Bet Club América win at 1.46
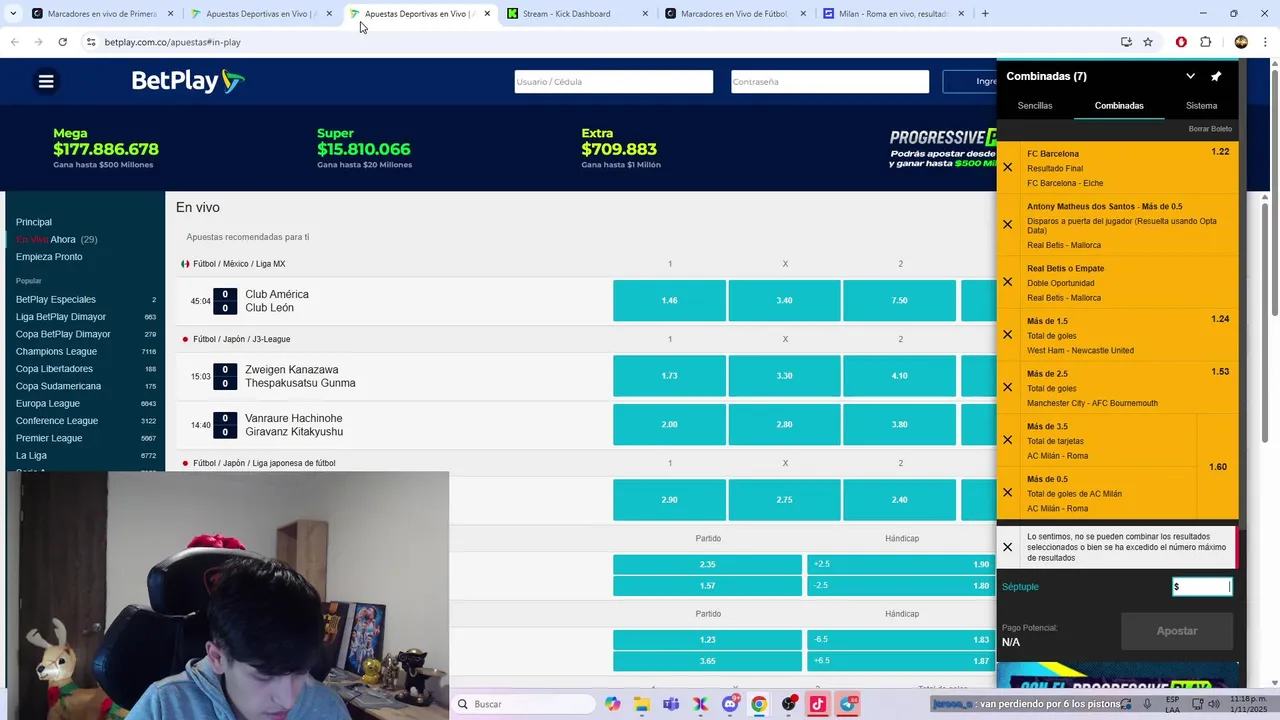The image size is (1280, 720). 669,301
